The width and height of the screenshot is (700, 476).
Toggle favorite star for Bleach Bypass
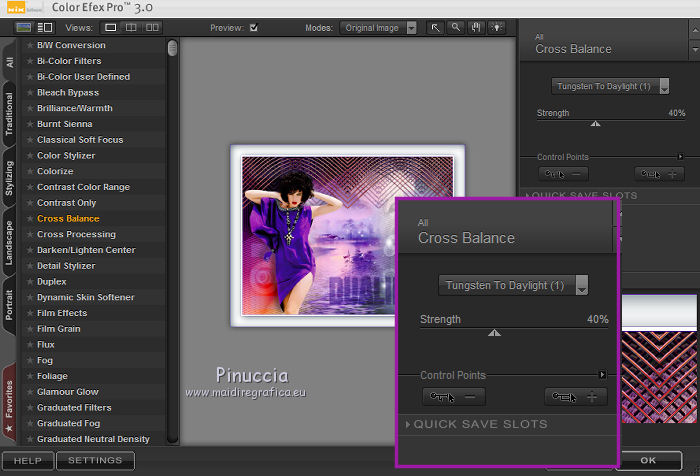click(29, 92)
